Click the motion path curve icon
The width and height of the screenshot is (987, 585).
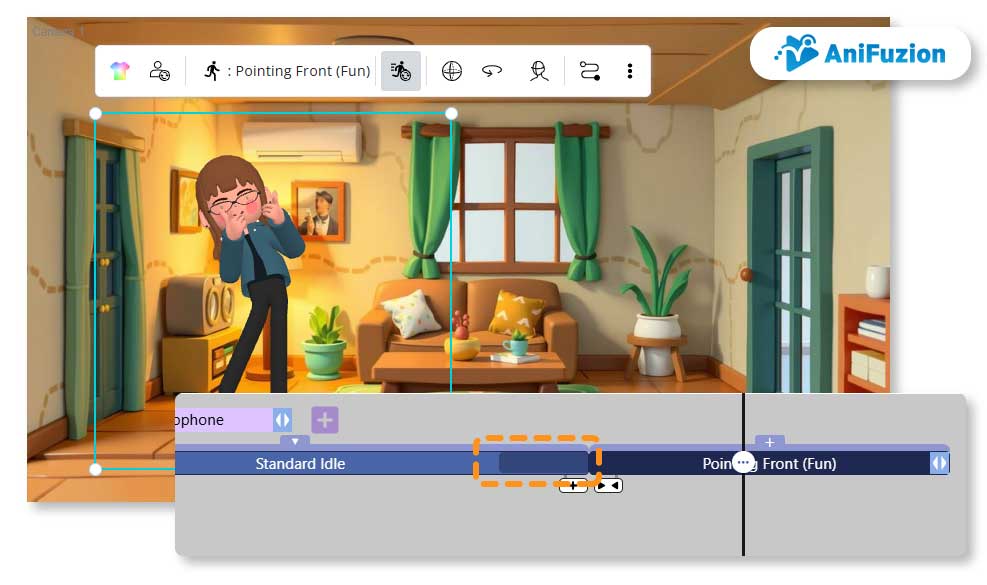589,71
